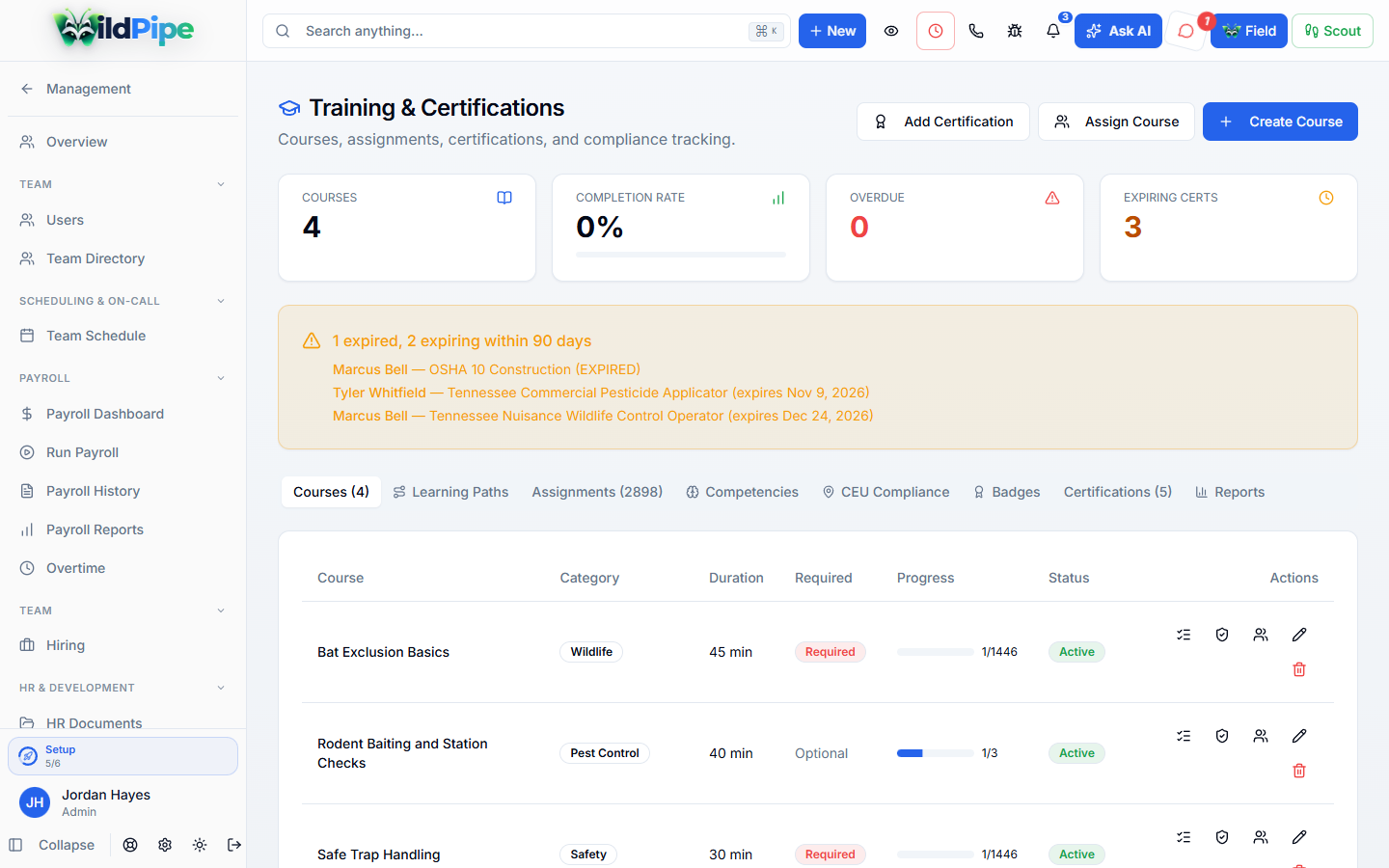Collapse the first TEAM sidebar section
The height and width of the screenshot is (868, 1389).
pos(221,184)
